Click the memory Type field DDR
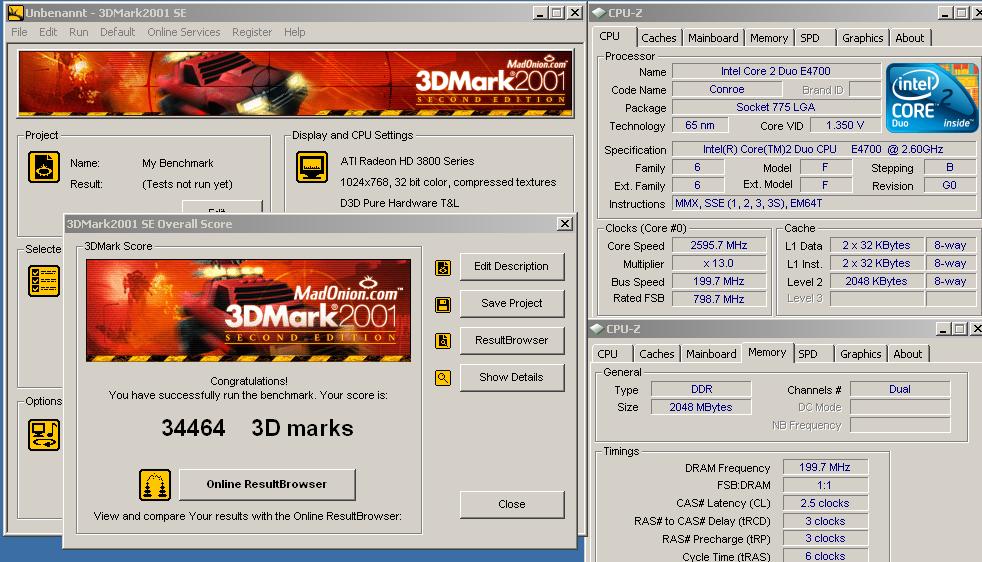Viewport: 982px width, 562px height. (x=701, y=389)
